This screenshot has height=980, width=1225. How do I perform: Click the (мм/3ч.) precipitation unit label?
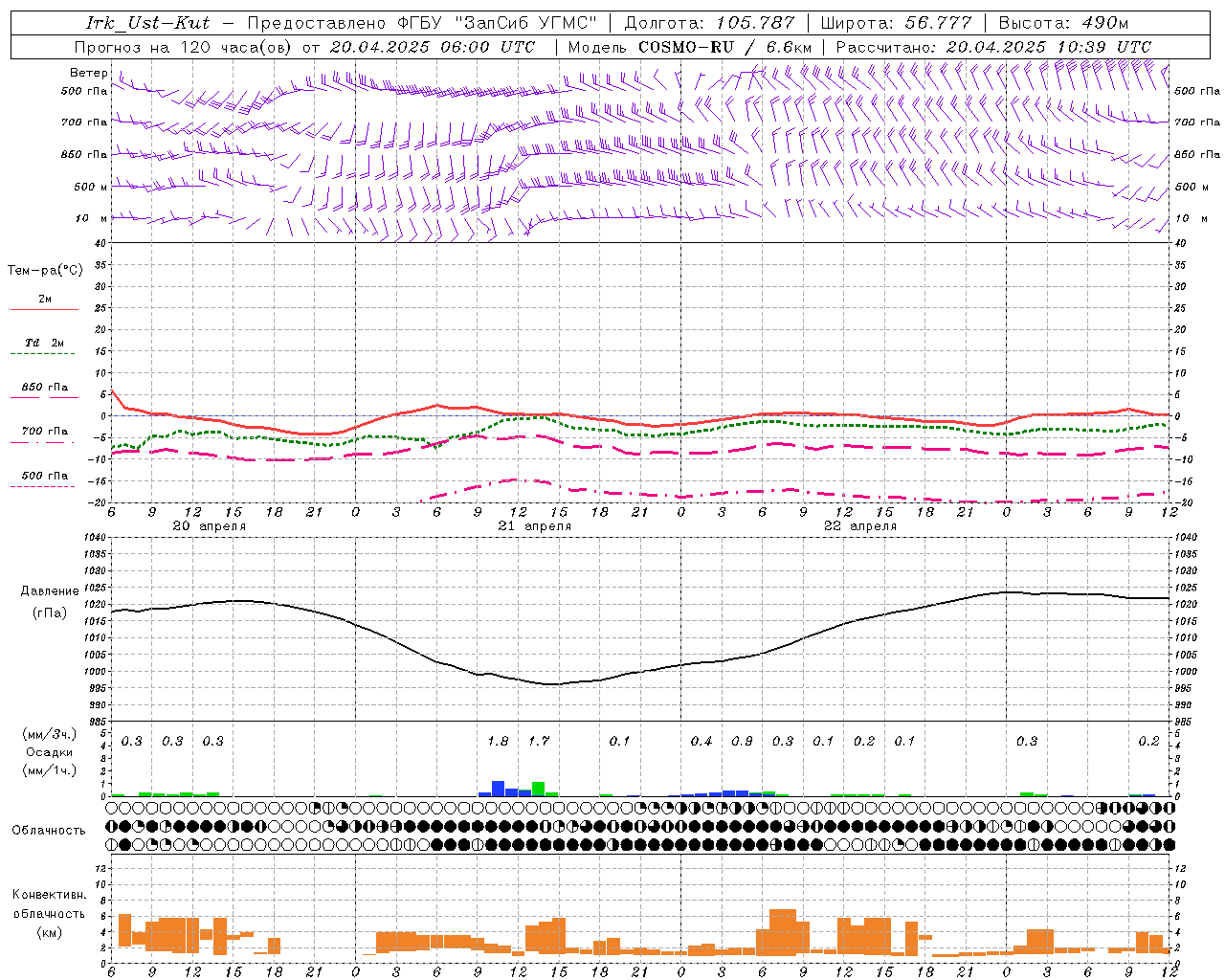pos(50,734)
